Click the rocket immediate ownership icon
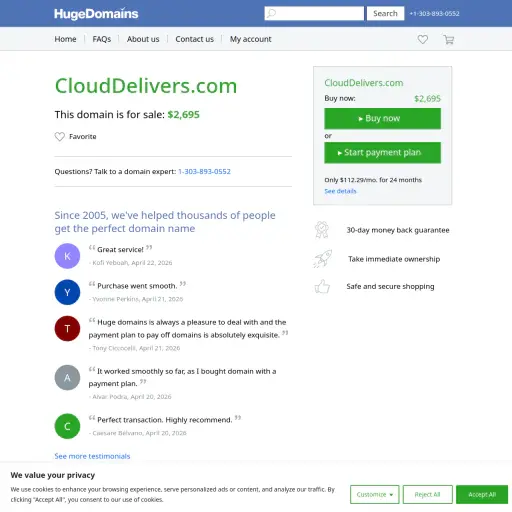 pyautogui.click(x=322, y=259)
